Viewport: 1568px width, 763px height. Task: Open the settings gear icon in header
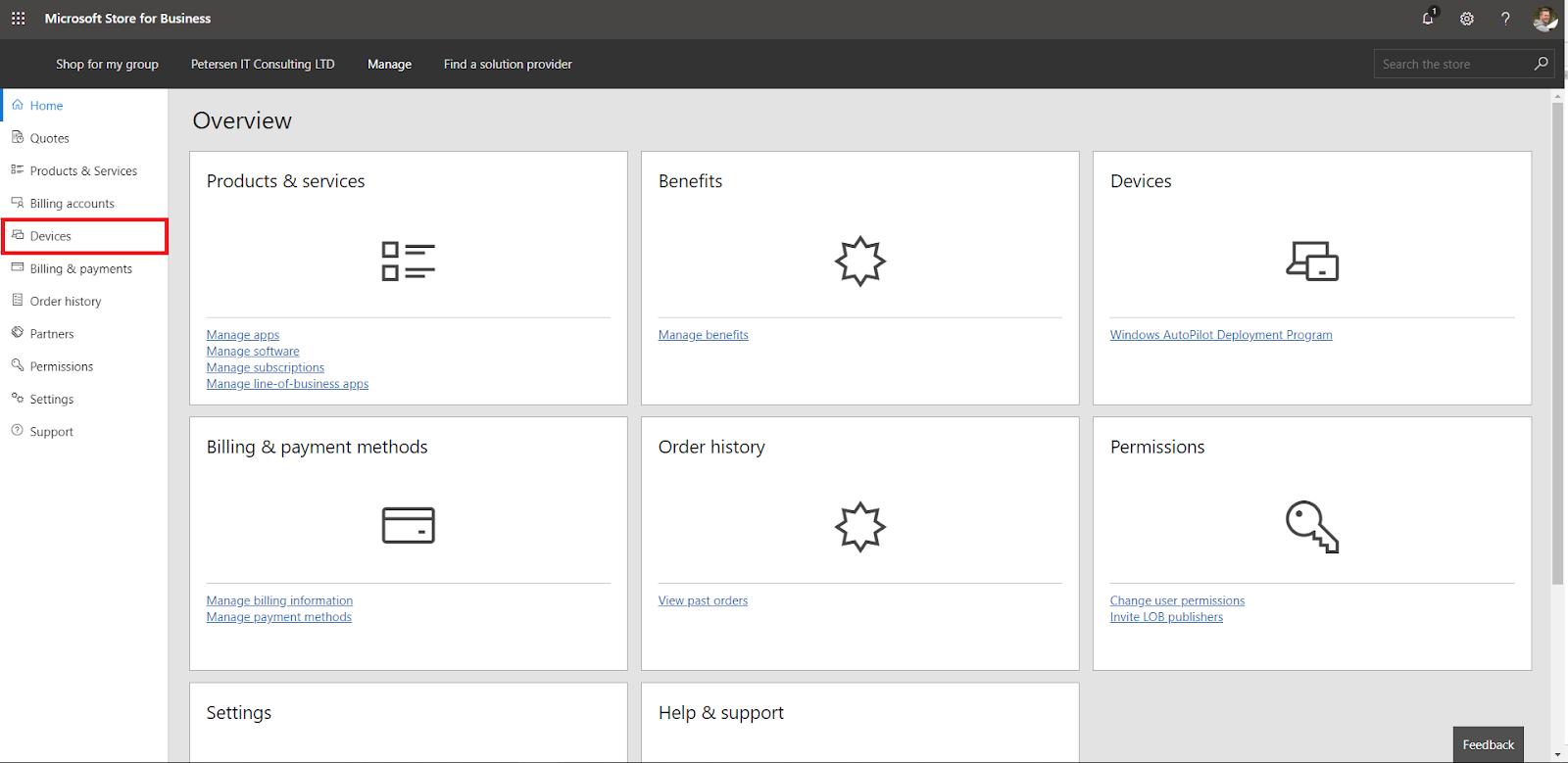[x=1467, y=19]
